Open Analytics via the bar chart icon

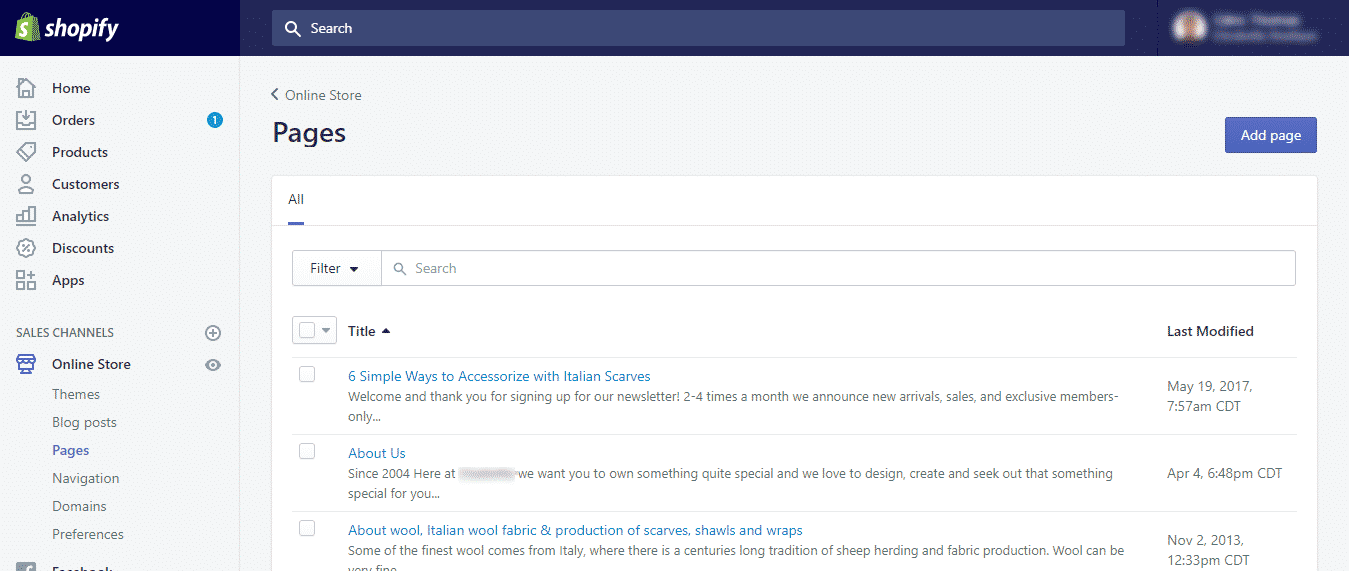pyautogui.click(x=26, y=216)
